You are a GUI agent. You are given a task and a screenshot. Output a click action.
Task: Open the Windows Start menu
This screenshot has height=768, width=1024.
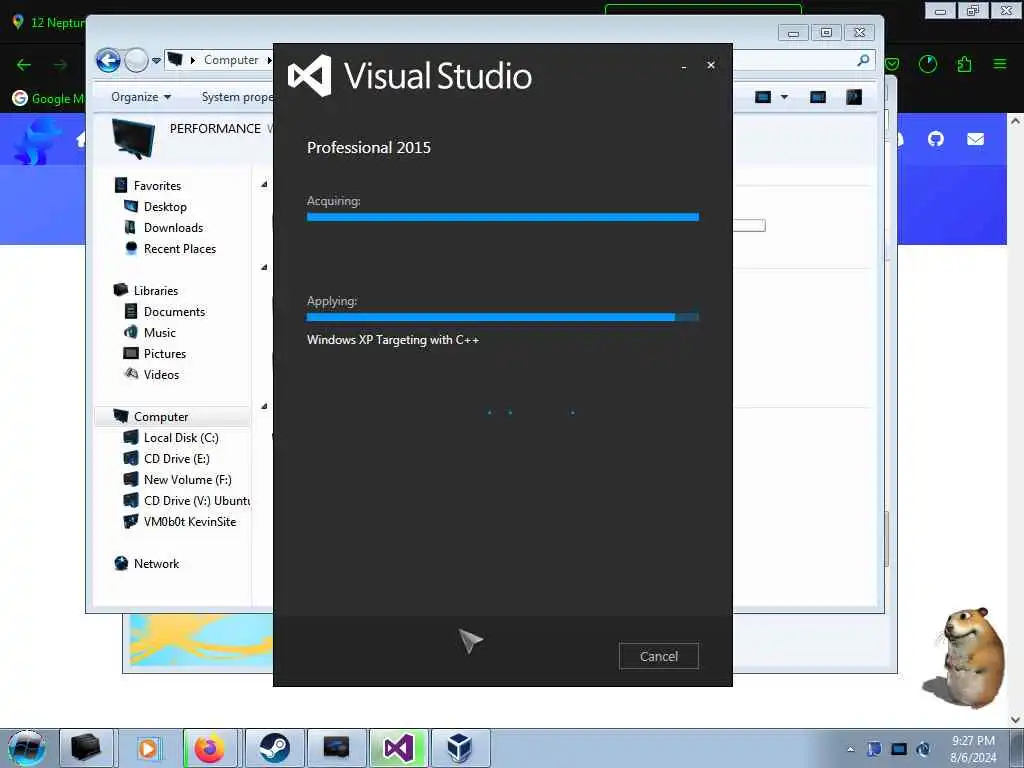click(25, 748)
